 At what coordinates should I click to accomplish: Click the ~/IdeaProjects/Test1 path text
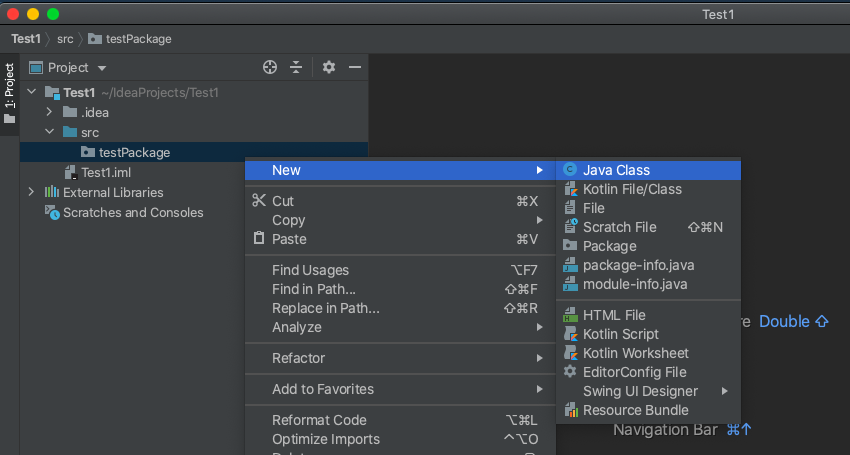click(160, 93)
